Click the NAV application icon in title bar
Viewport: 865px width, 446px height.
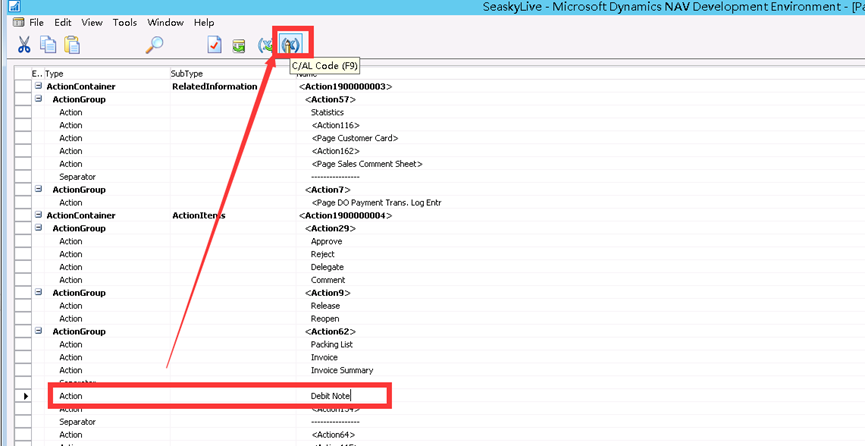[x=14, y=7]
